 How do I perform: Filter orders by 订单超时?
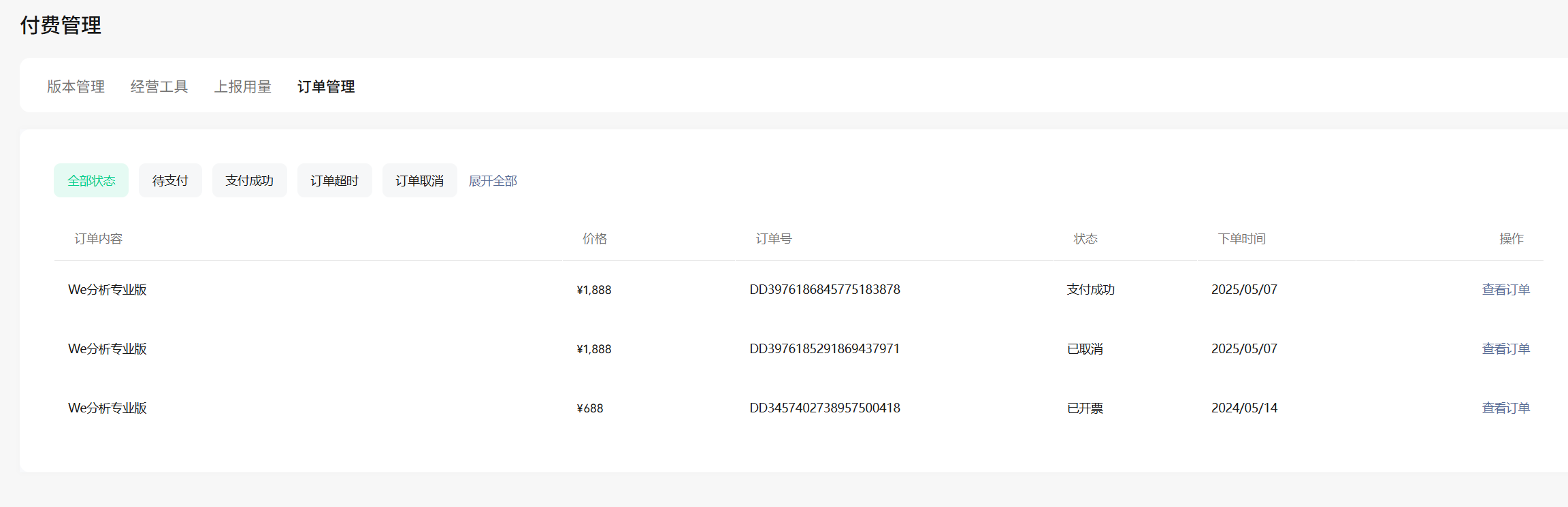coord(335,180)
